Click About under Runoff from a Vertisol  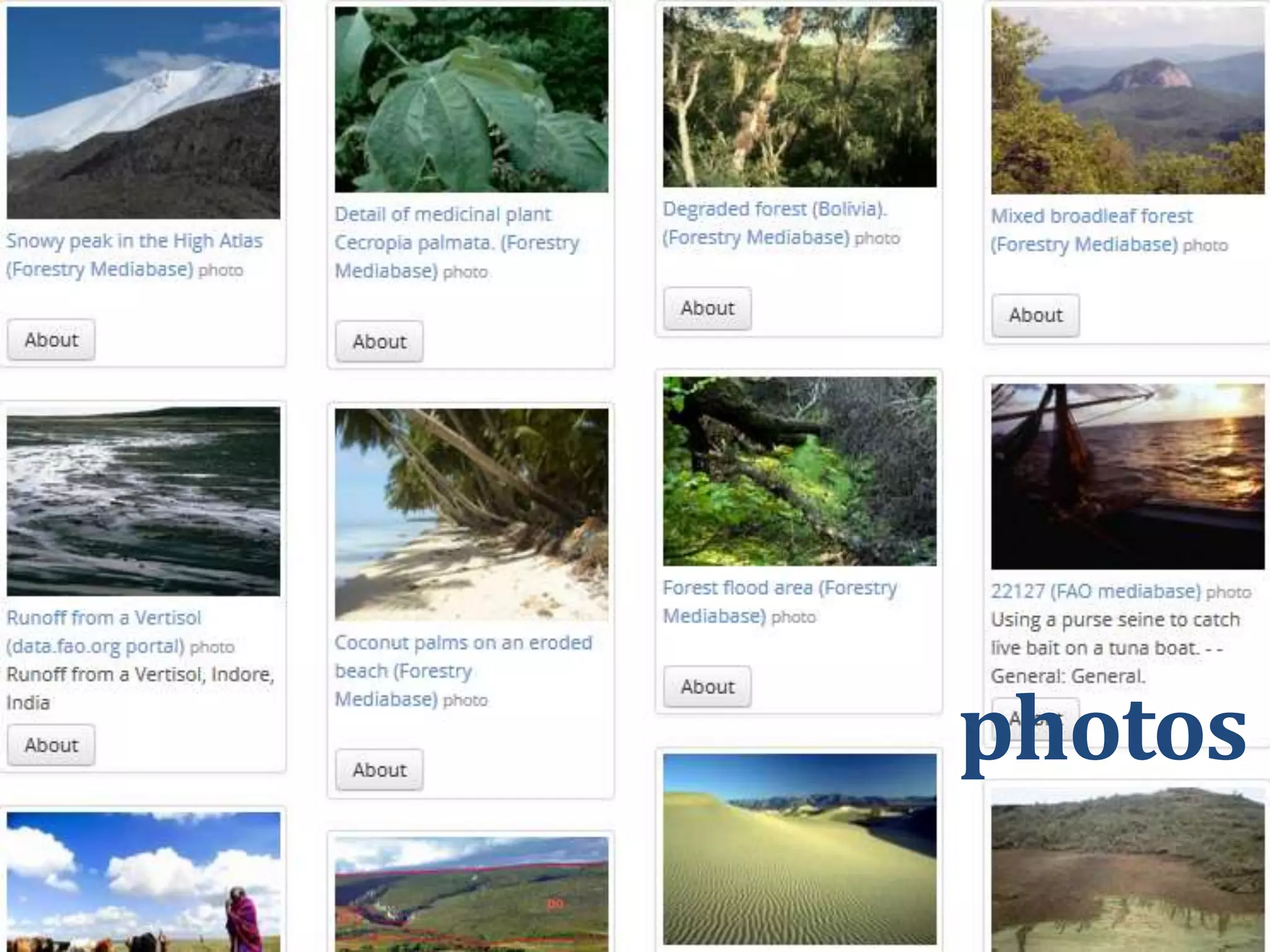tap(51, 745)
